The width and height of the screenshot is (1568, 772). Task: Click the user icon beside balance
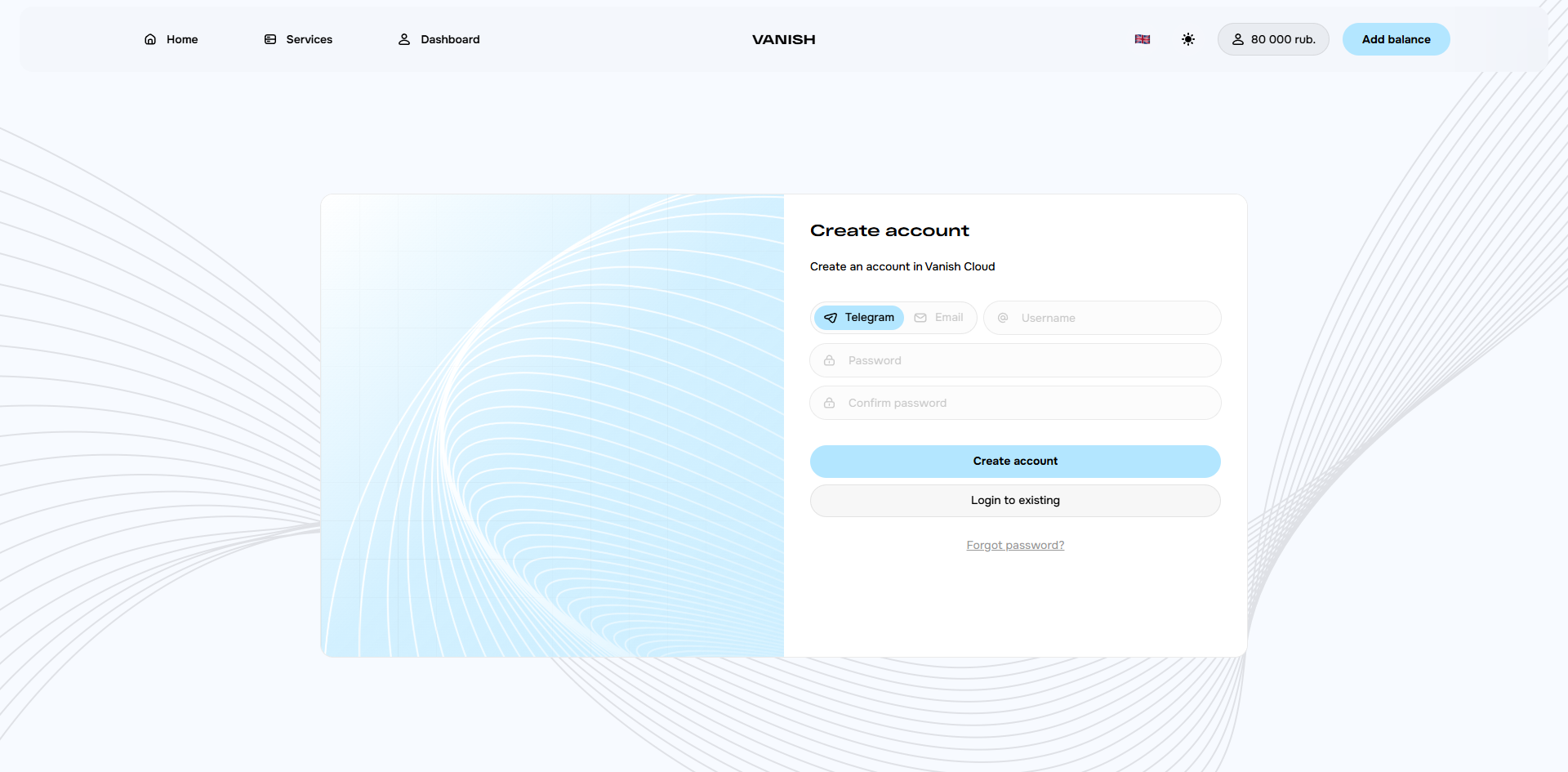tap(1238, 39)
